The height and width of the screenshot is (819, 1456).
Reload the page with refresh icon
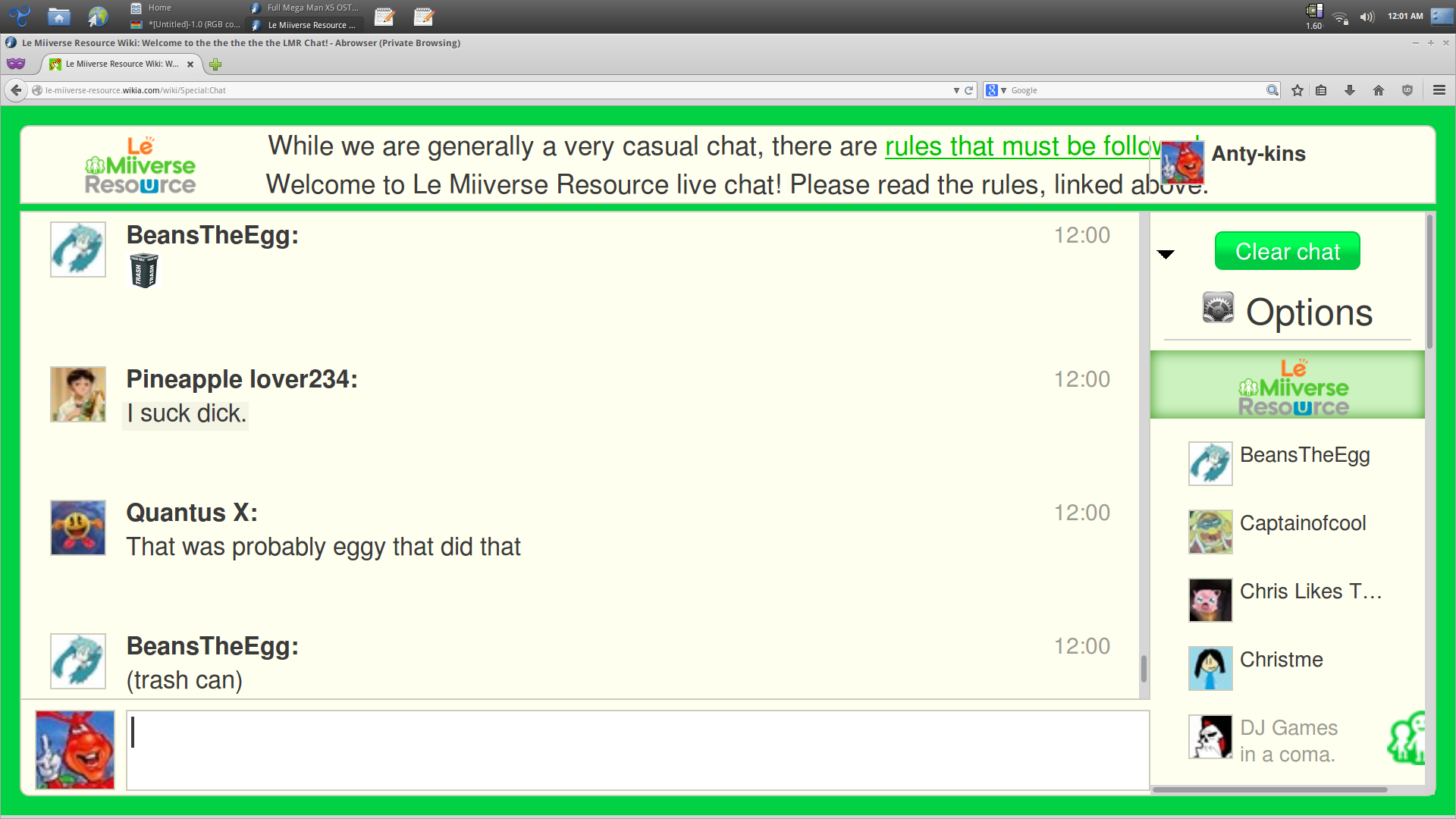(x=968, y=90)
